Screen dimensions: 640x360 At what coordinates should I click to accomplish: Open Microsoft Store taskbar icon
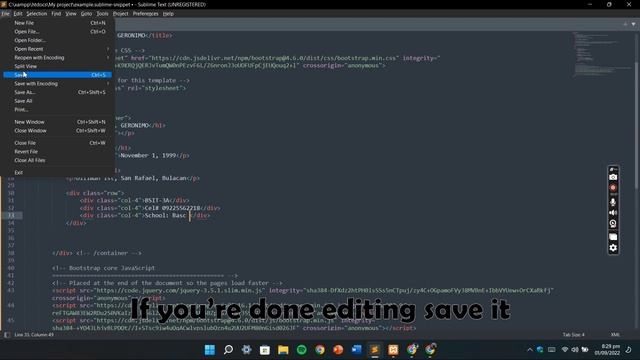[x=265, y=350]
